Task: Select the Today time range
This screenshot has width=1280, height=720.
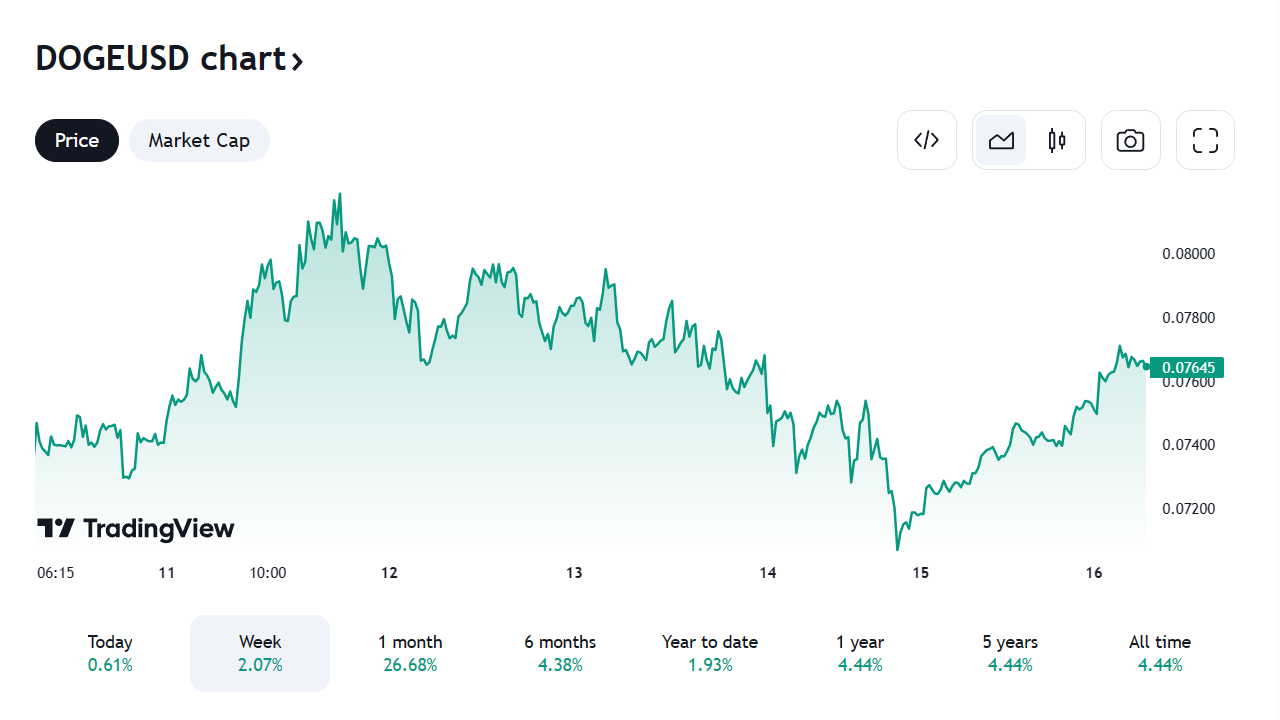Action: [x=110, y=653]
